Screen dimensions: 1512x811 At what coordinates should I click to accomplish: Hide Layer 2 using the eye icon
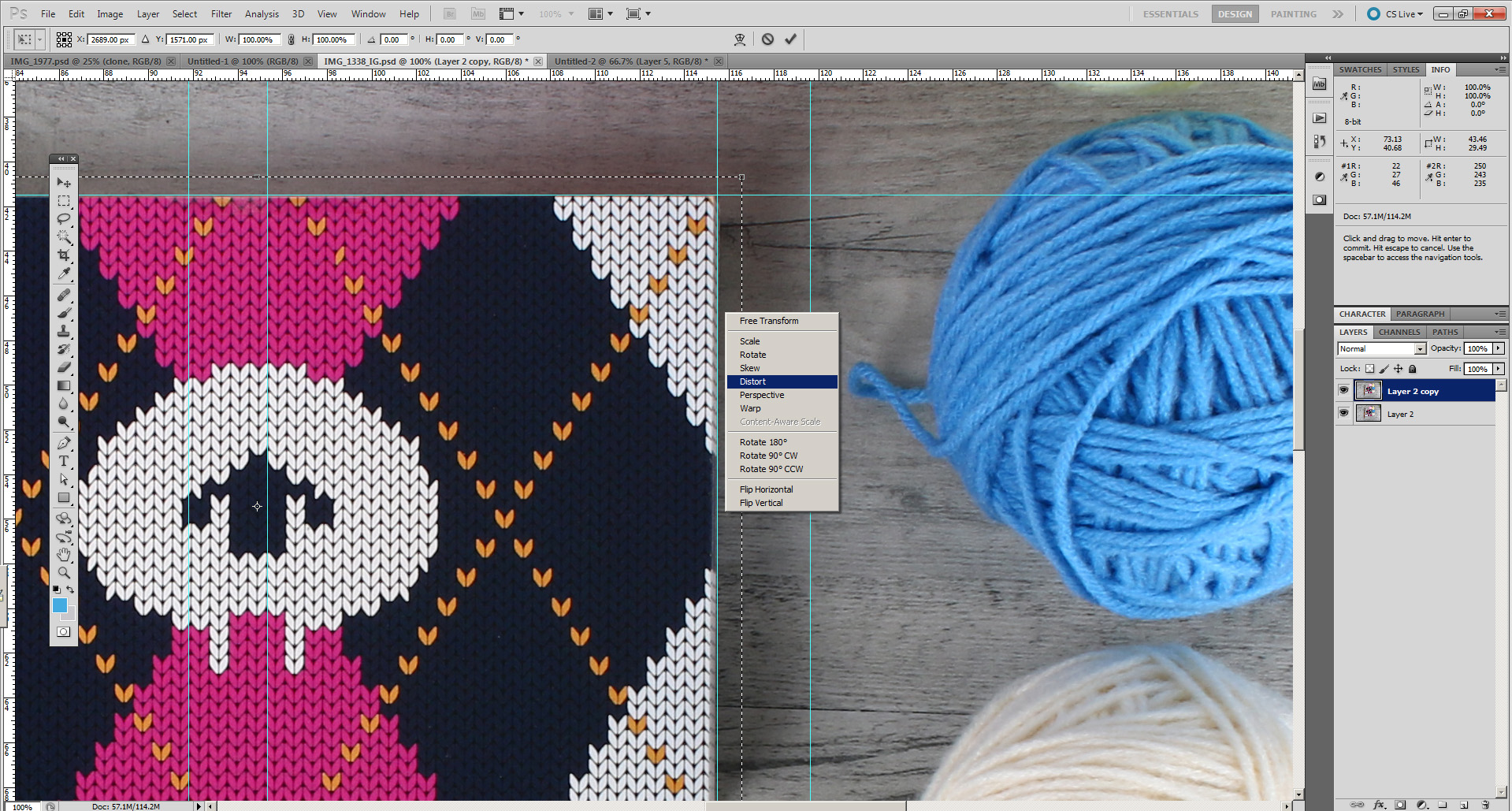[x=1343, y=413]
